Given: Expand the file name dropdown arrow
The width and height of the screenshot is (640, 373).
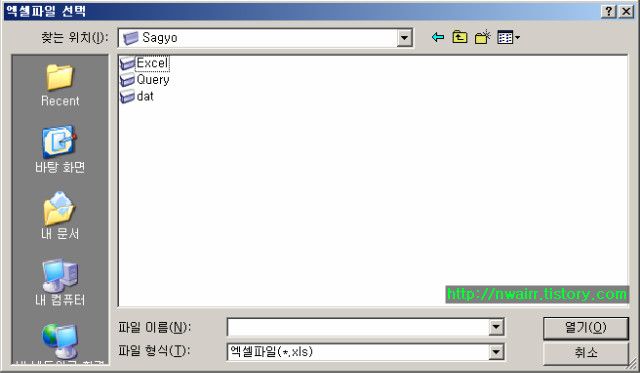Looking at the screenshot, I should (496, 327).
